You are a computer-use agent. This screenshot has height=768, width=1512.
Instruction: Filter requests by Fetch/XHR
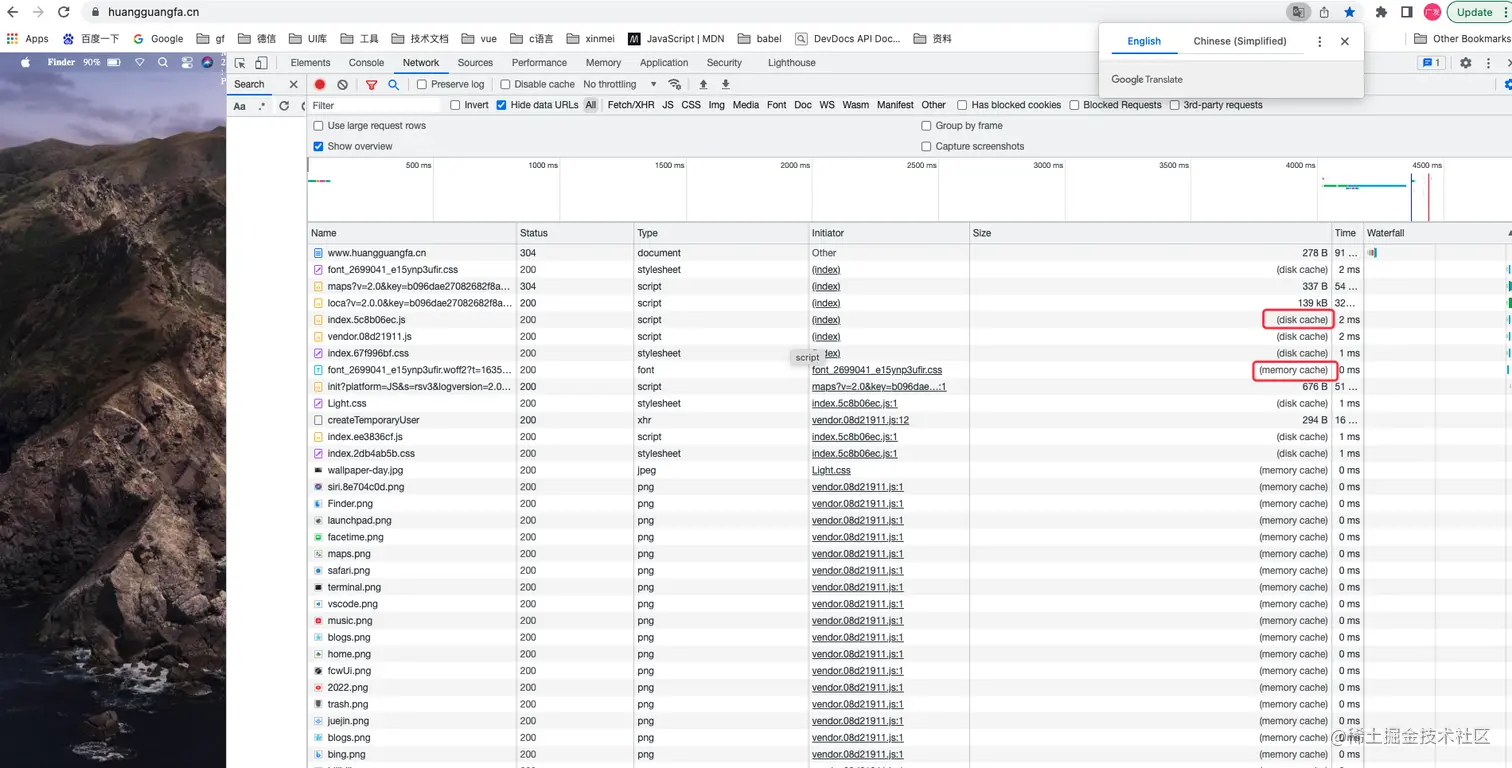pos(632,105)
